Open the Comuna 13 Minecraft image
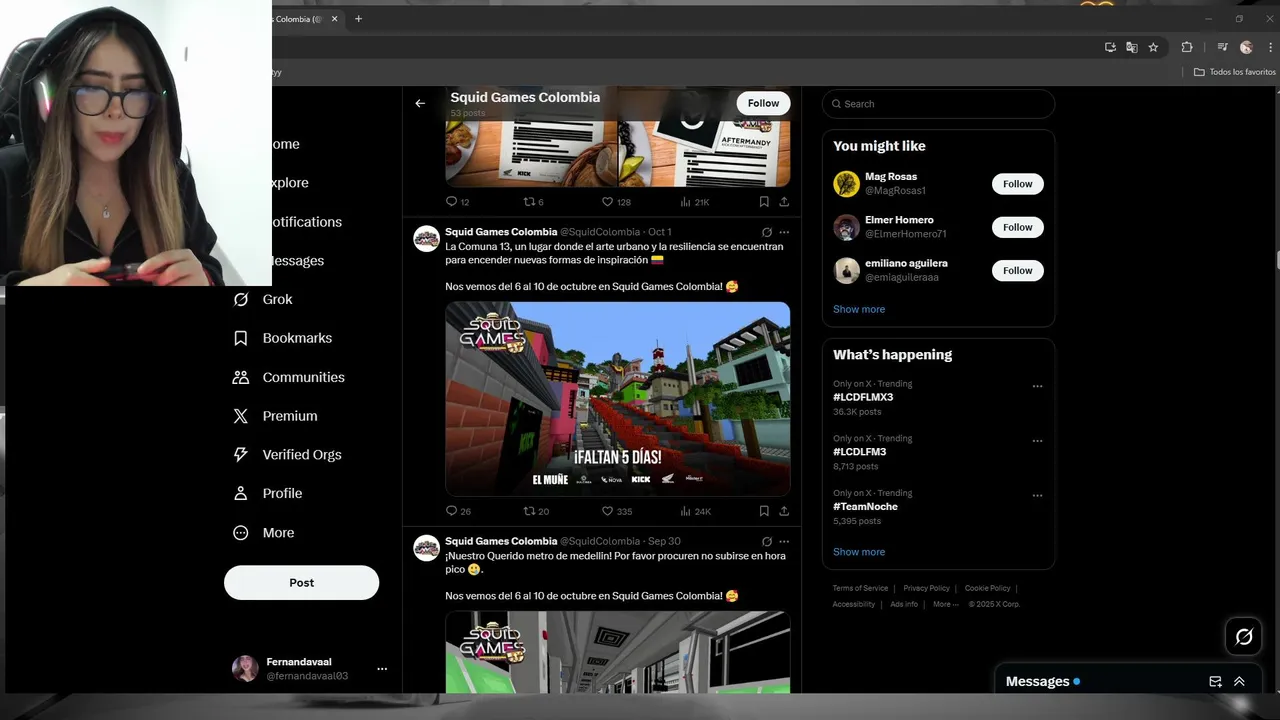The height and width of the screenshot is (720, 1280). (618, 399)
